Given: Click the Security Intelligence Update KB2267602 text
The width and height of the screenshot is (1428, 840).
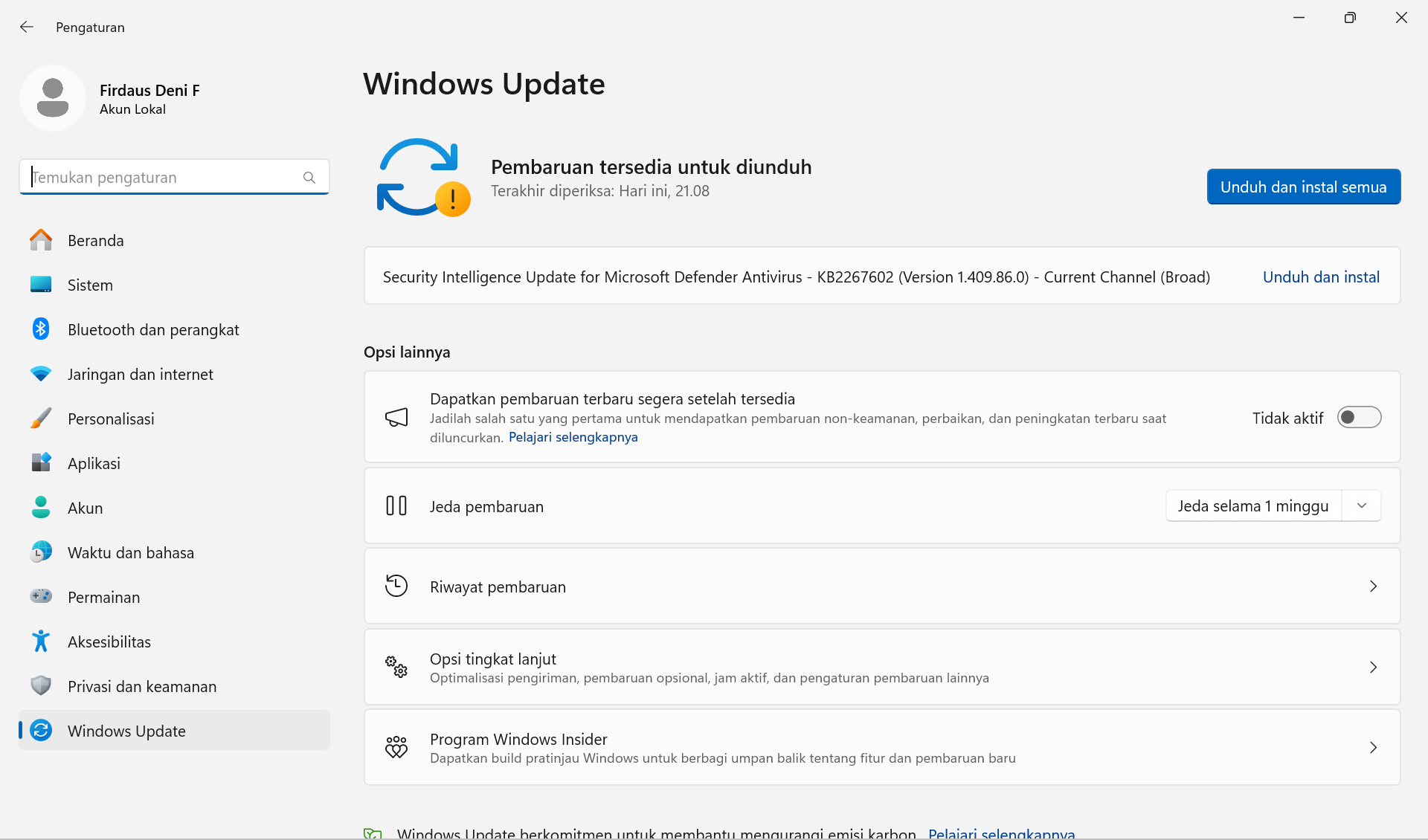Looking at the screenshot, I should 797,277.
